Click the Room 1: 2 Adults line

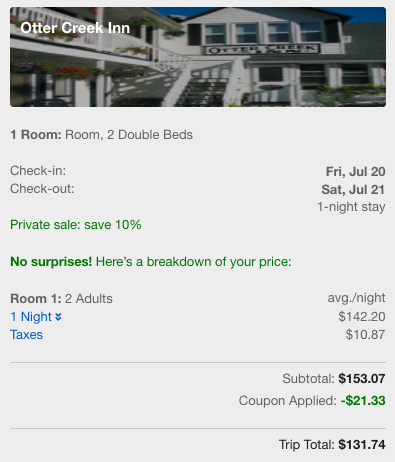pyautogui.click(x=61, y=299)
